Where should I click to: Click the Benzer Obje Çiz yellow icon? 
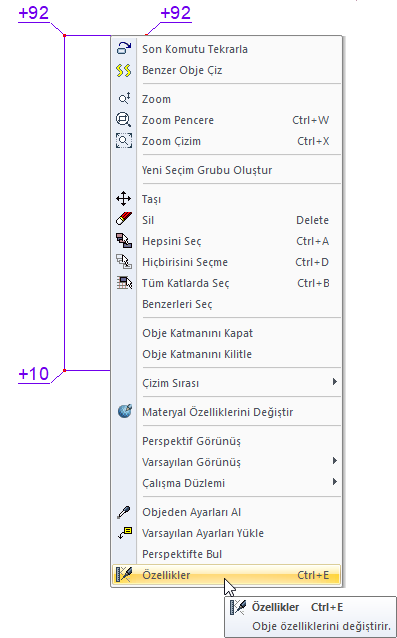(x=124, y=70)
